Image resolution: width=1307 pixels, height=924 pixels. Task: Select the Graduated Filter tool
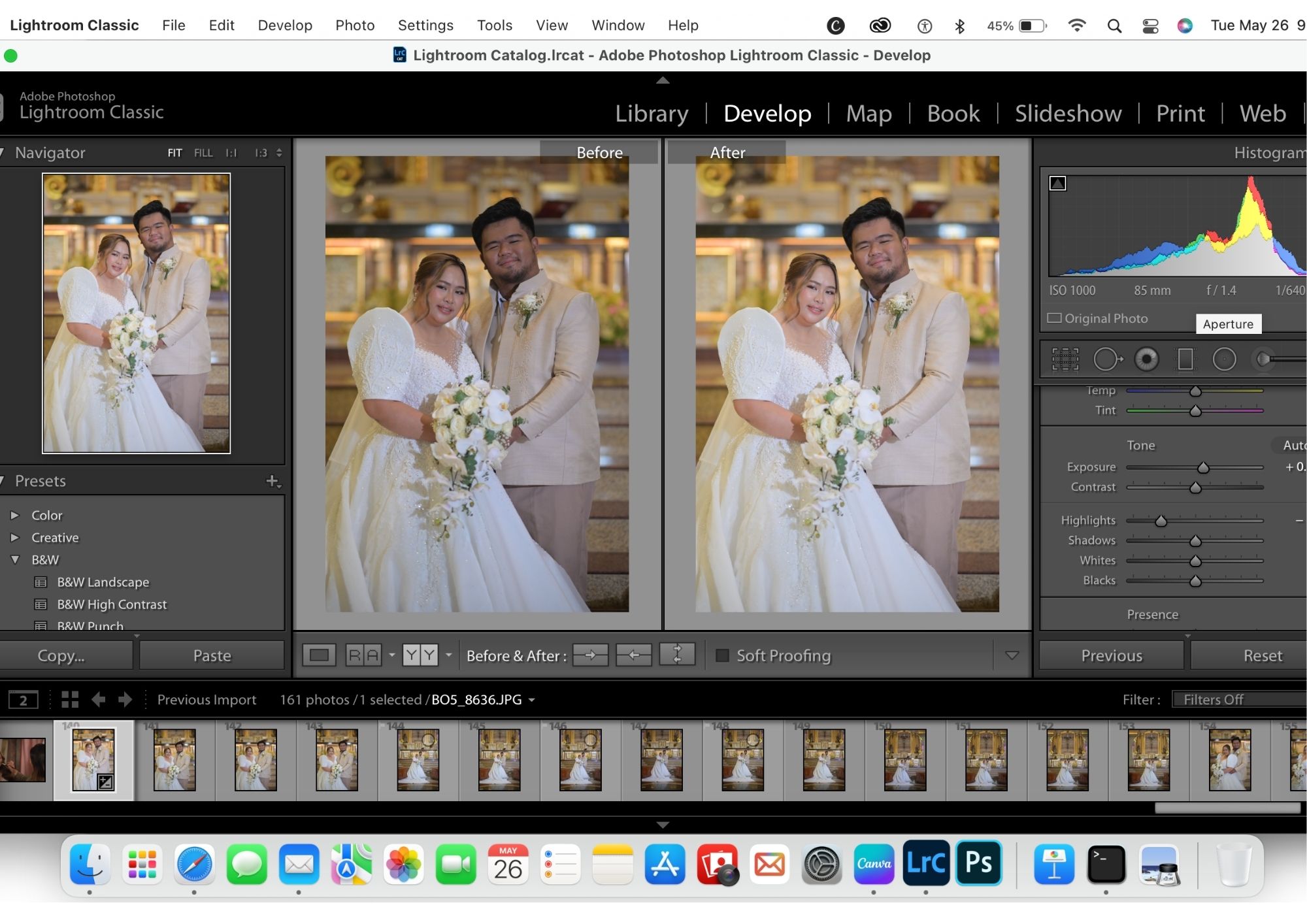1185,359
